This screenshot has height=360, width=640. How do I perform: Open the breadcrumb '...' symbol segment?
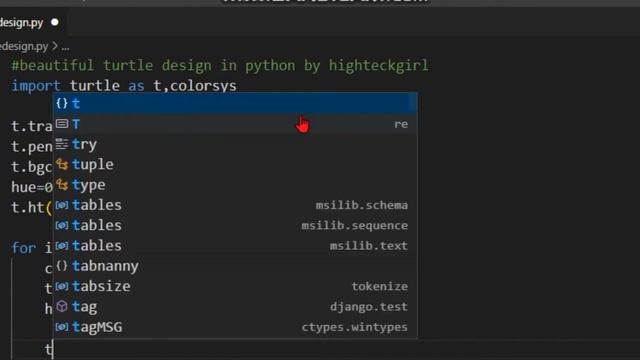pos(65,47)
